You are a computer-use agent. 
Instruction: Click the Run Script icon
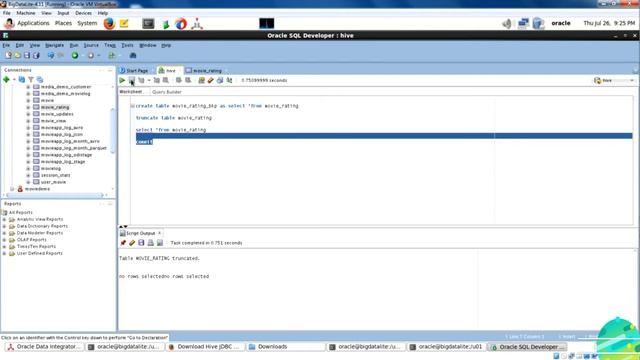[x=131, y=80]
